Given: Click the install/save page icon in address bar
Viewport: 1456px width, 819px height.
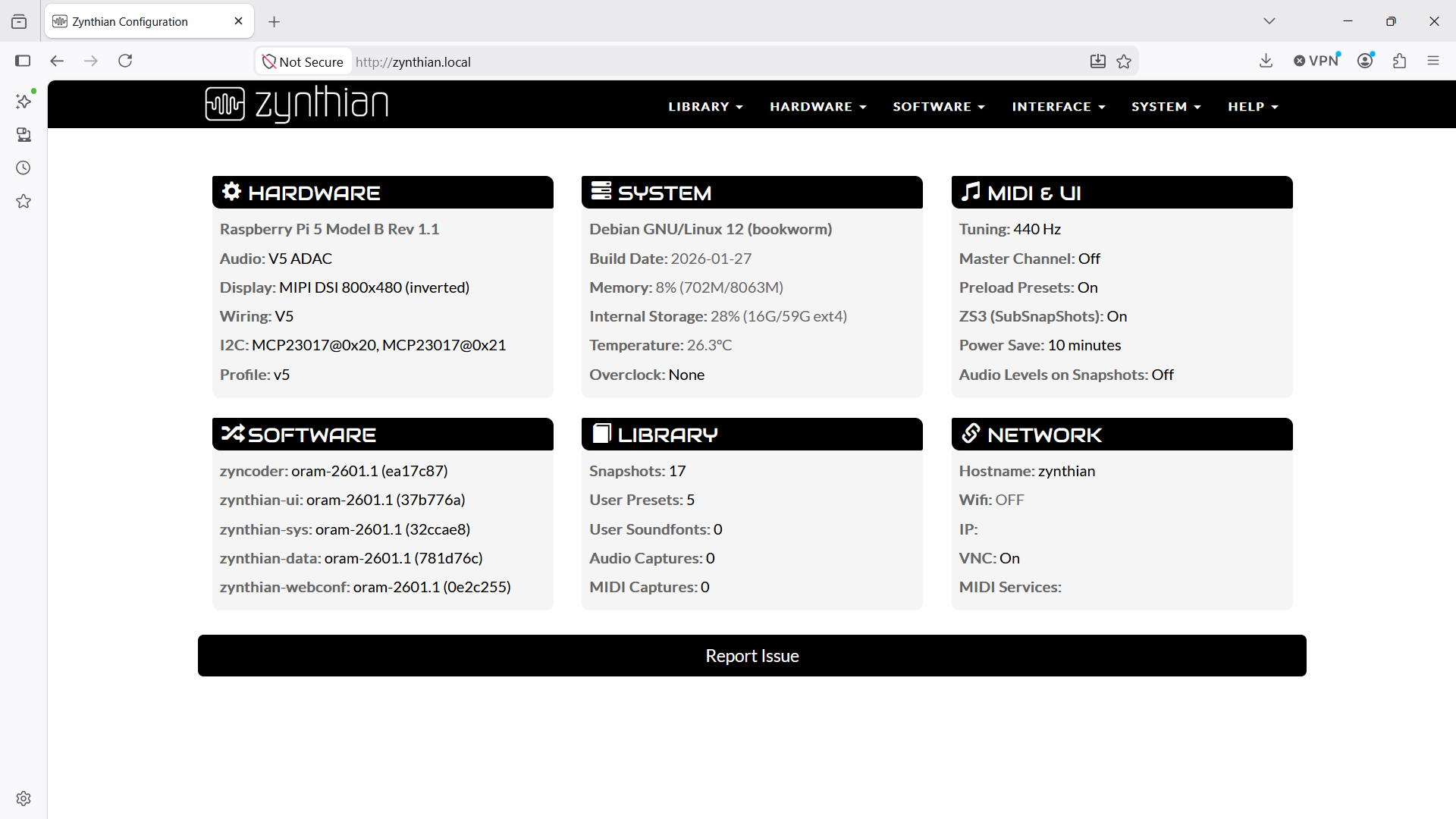Looking at the screenshot, I should click(x=1098, y=61).
